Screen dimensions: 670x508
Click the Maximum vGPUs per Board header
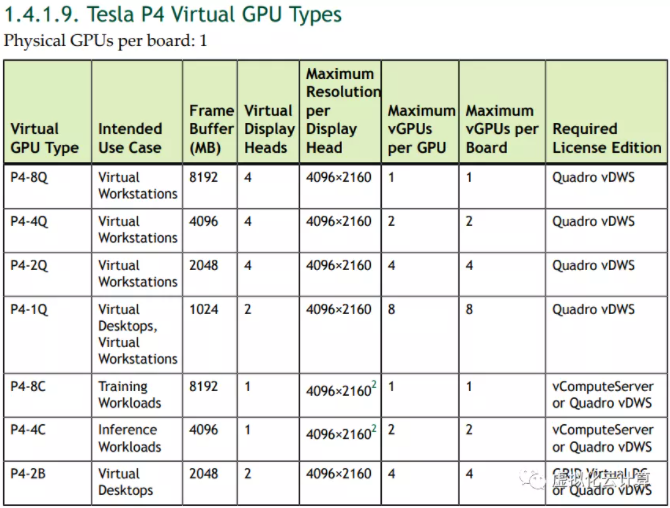pos(501,129)
